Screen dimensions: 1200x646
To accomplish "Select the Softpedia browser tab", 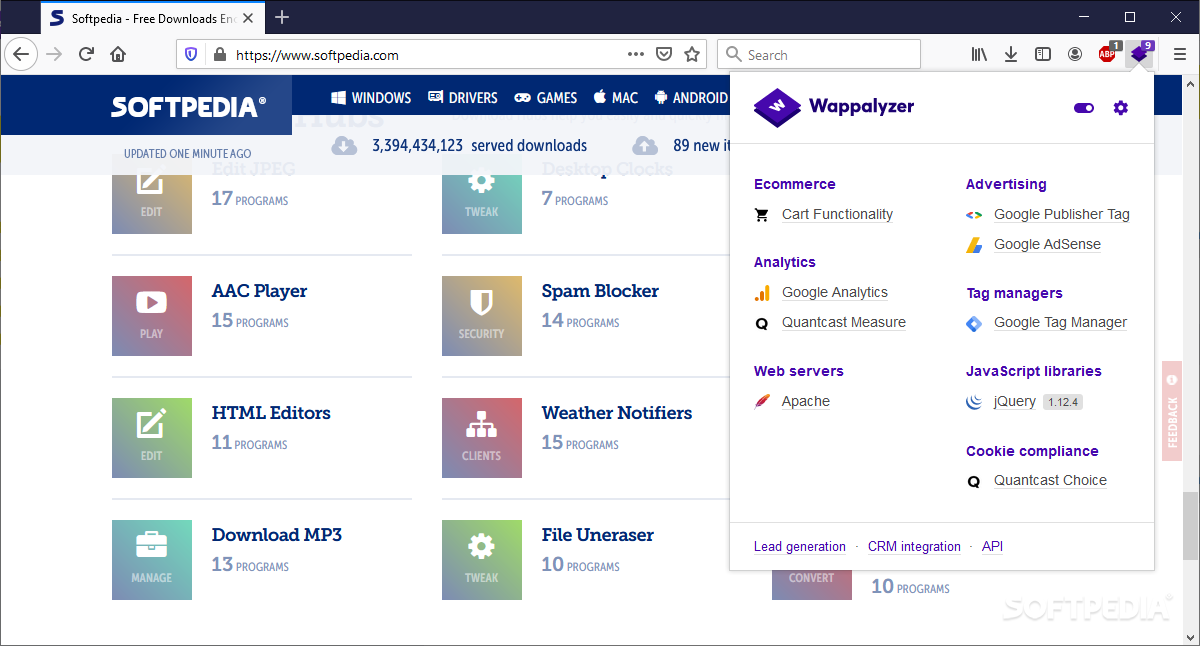I will tap(152, 17).
